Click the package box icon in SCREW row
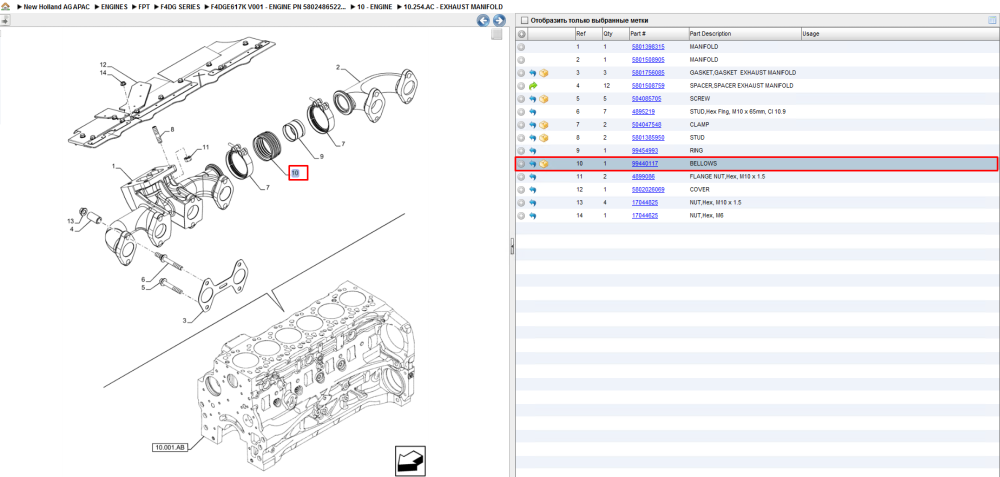Screen dimensions: 1000x477 pos(544,99)
